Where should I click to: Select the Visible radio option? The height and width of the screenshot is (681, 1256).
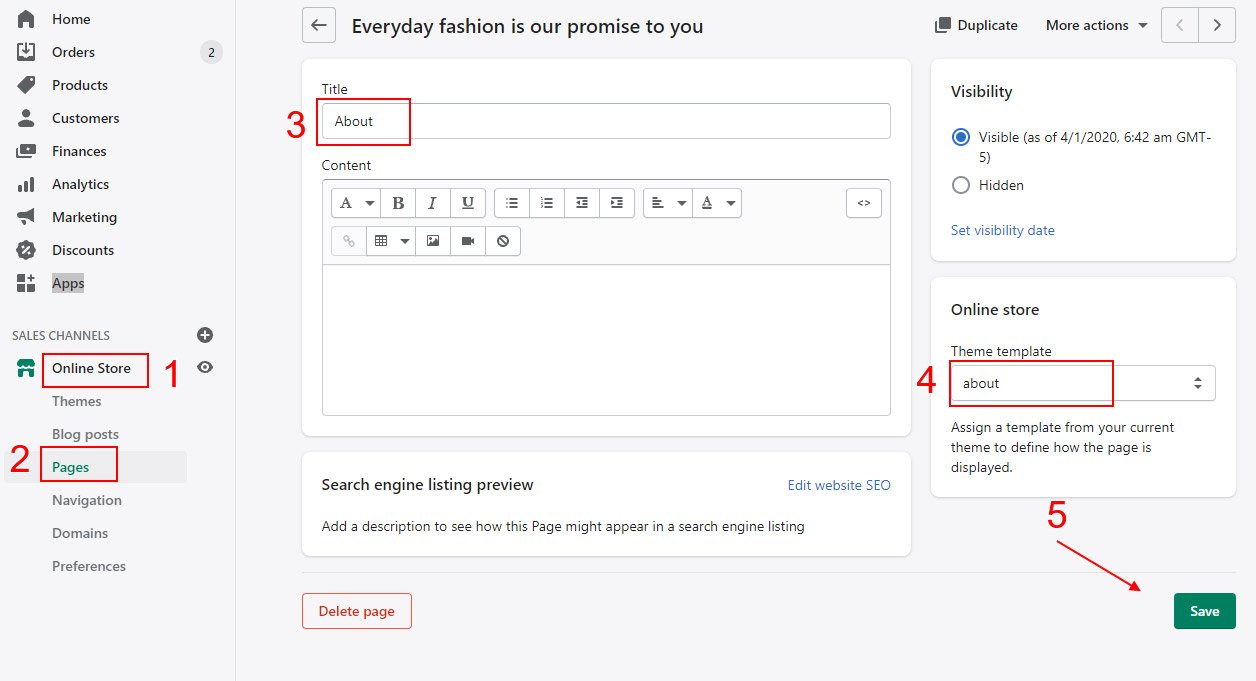pos(961,138)
